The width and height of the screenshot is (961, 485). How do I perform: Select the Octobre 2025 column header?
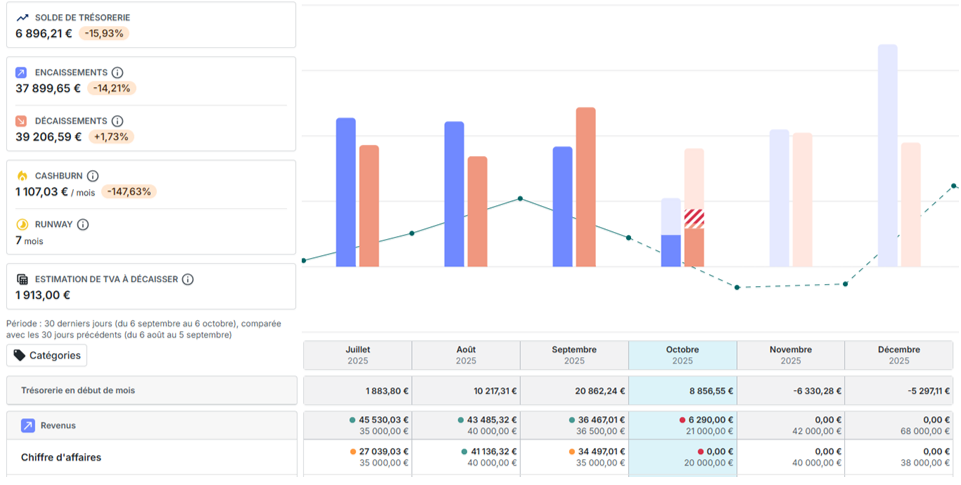coord(682,355)
